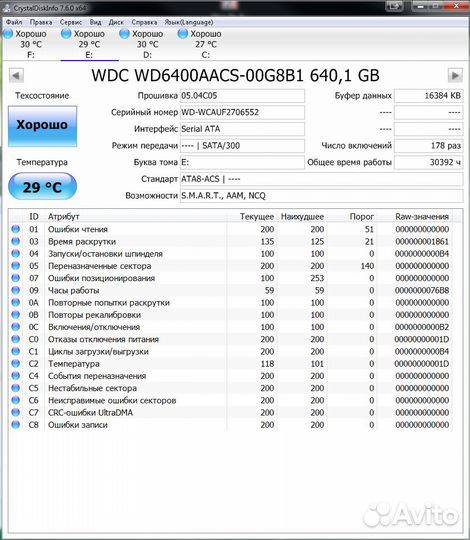Image resolution: width=470 pixels, height=540 pixels.
Task: Select drive E: health status icon
Action: (66, 34)
